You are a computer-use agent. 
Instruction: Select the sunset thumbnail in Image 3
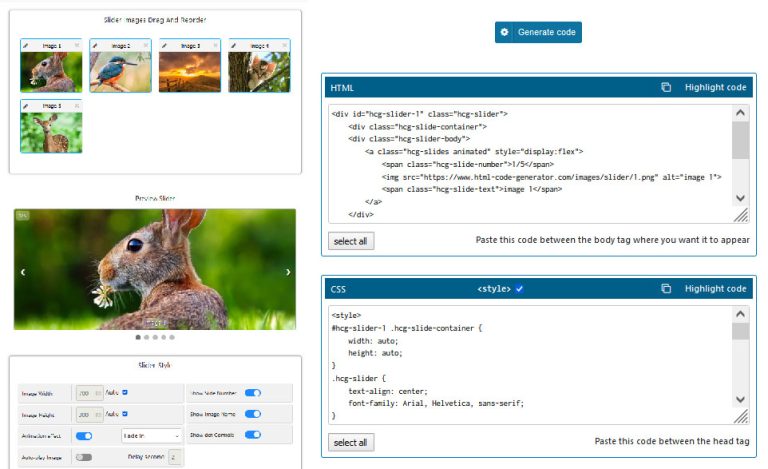pos(190,72)
